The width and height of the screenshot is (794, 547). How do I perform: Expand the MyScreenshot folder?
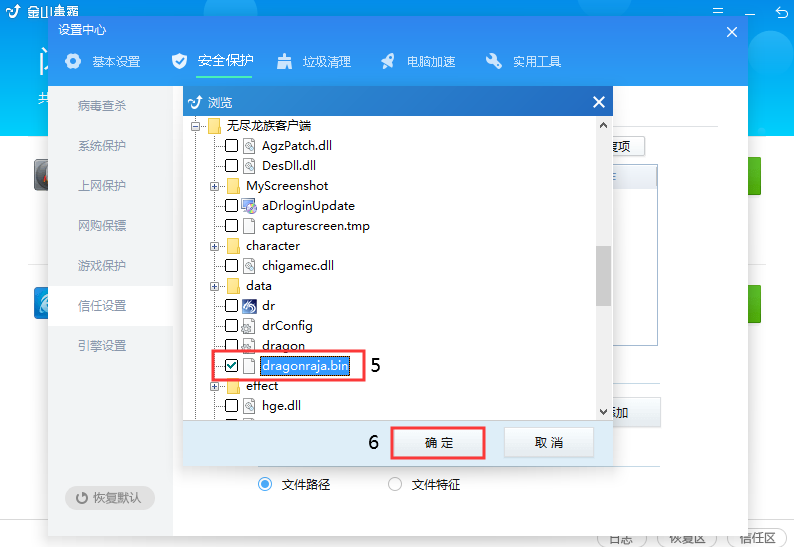point(214,186)
